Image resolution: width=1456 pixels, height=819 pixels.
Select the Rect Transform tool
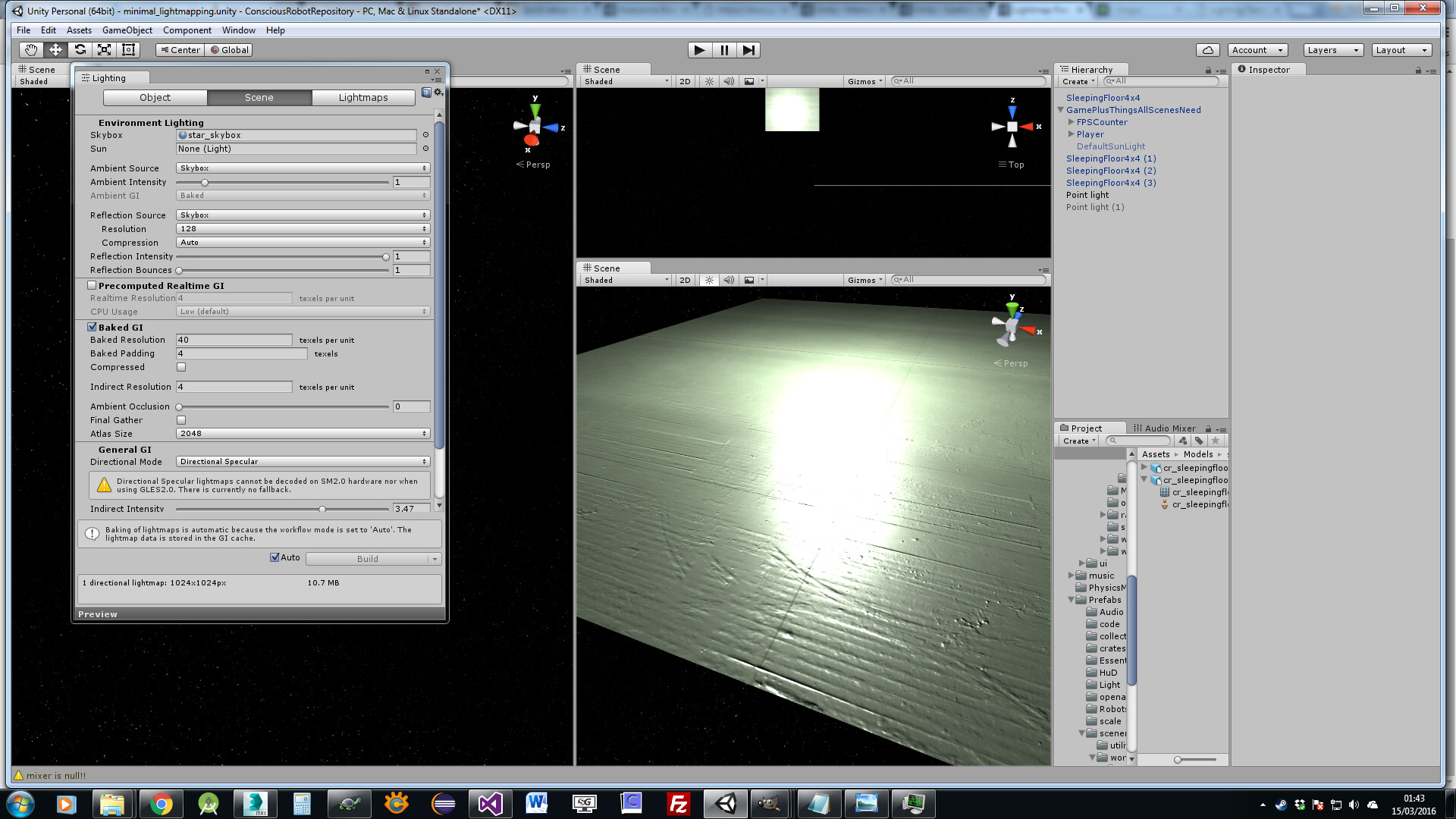tap(128, 50)
